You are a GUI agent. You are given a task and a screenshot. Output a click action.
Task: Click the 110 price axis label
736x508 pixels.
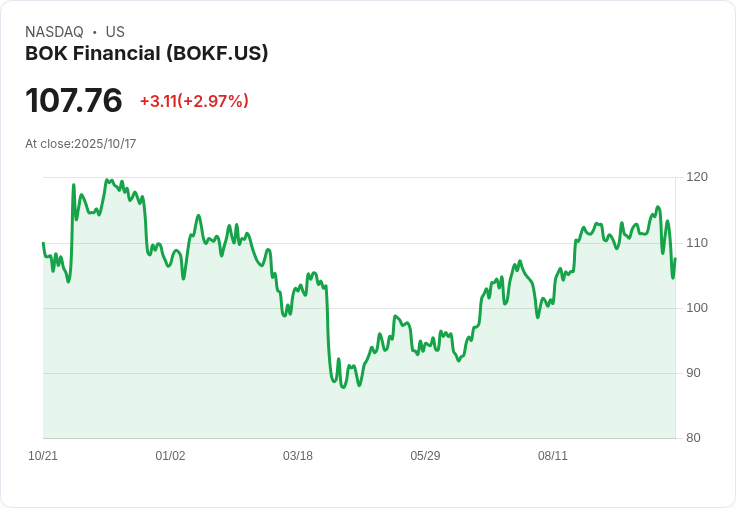(697, 243)
